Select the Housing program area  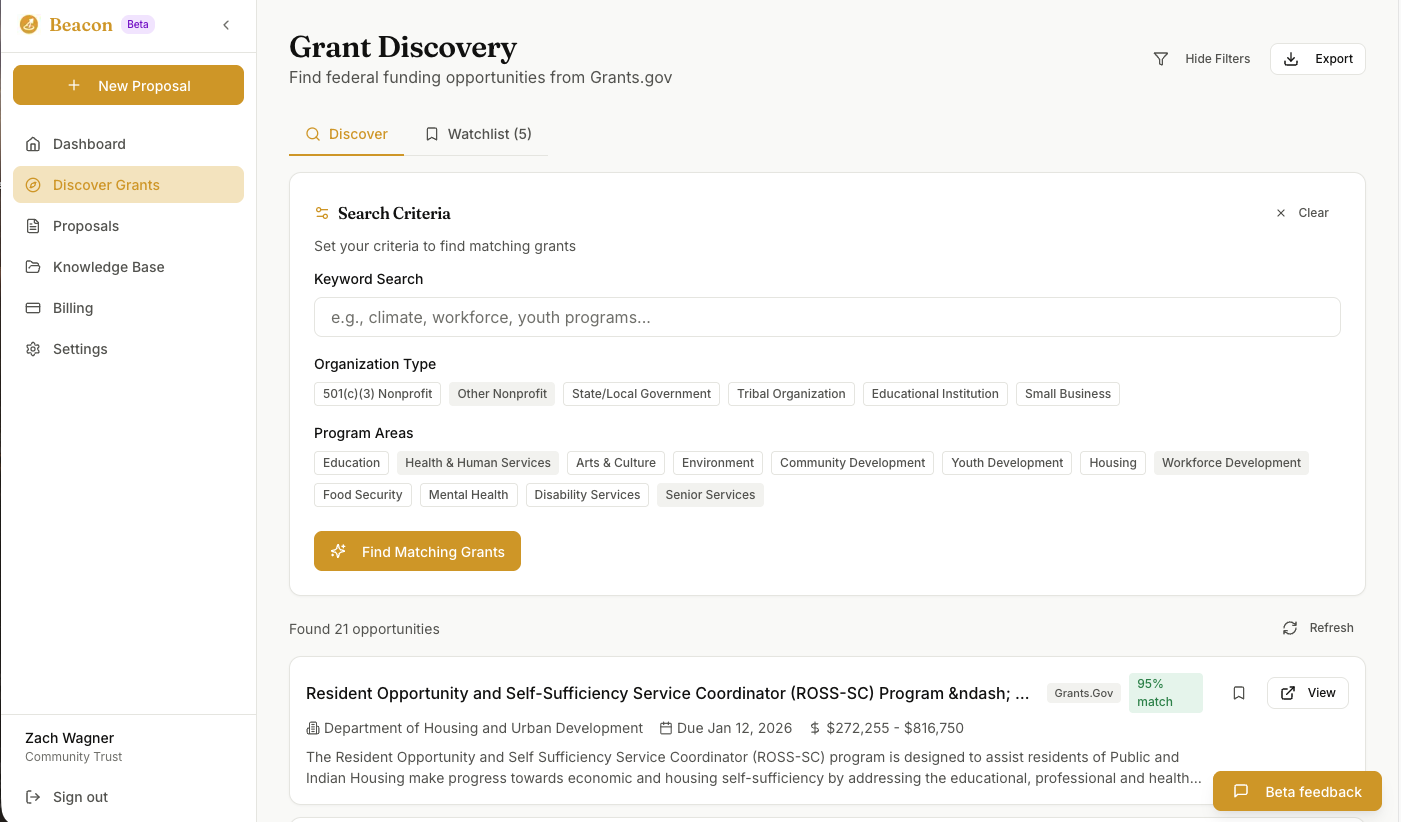[x=1113, y=463]
